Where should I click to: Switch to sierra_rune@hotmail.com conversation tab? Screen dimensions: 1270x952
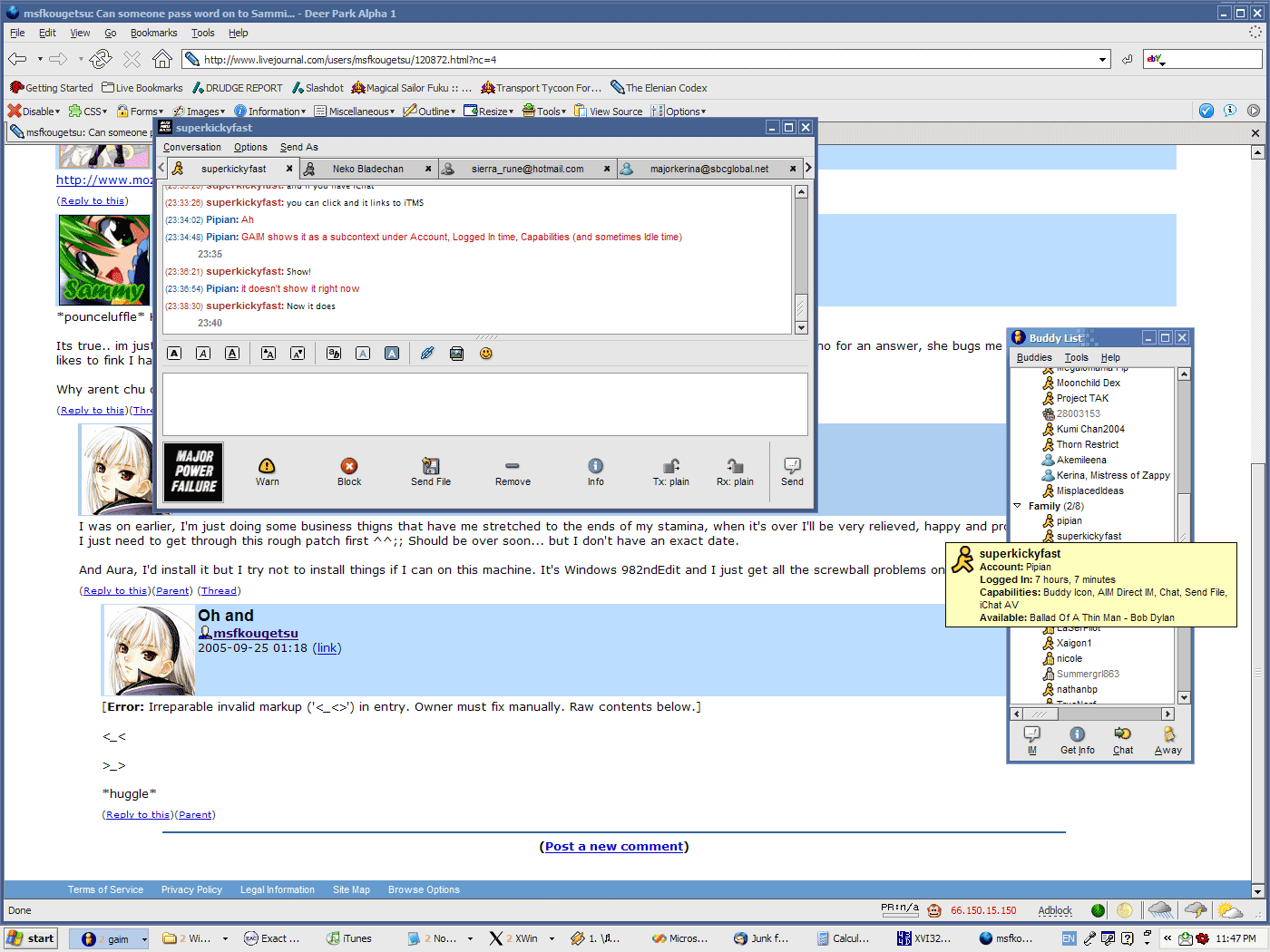coord(527,169)
